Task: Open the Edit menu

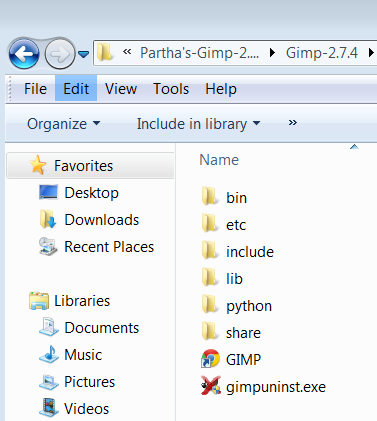Action: click(76, 89)
